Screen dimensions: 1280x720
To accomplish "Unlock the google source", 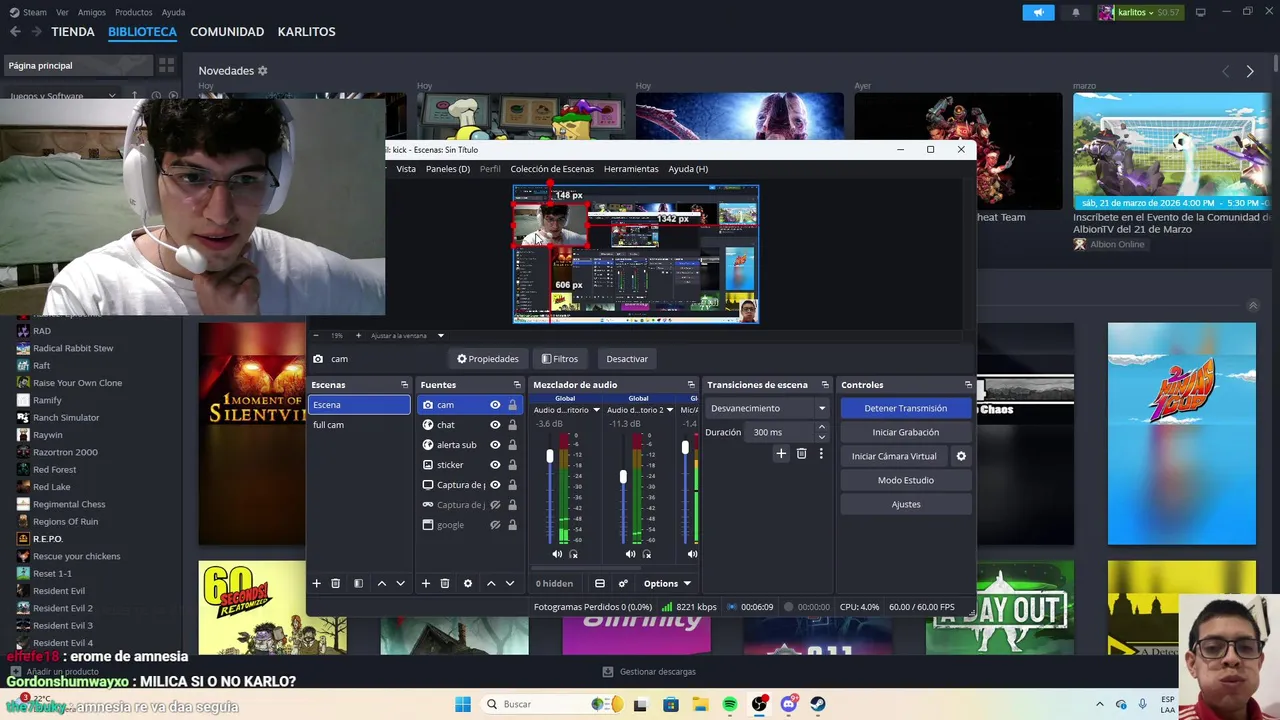I will coord(512,525).
